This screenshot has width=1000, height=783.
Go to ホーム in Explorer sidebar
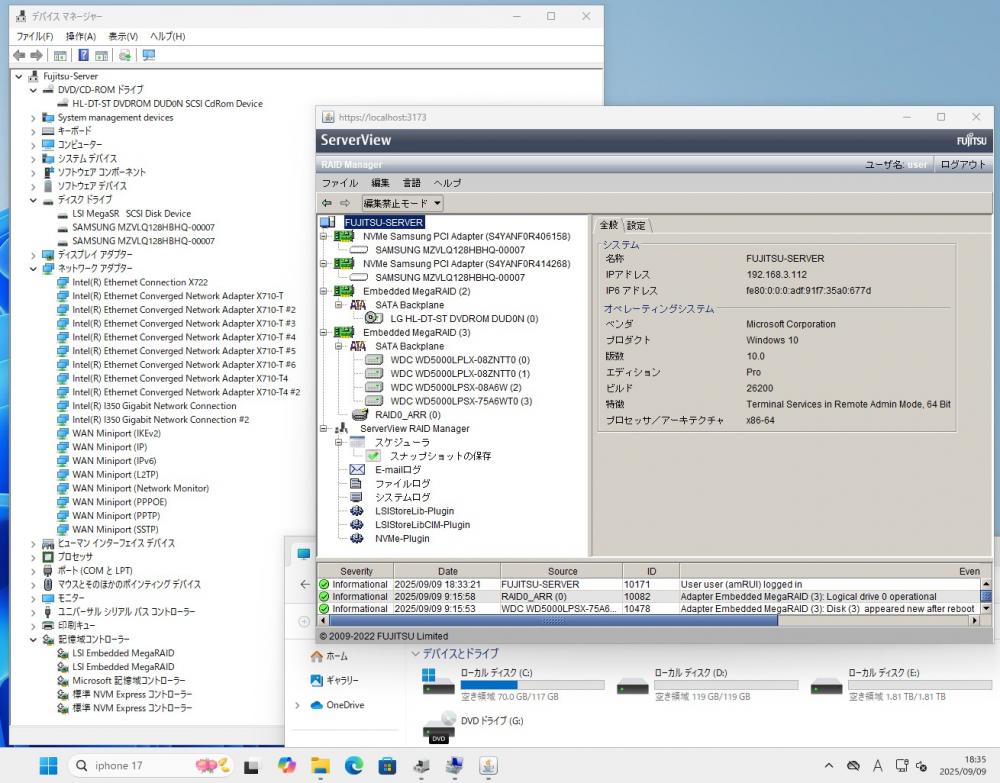coord(329,656)
